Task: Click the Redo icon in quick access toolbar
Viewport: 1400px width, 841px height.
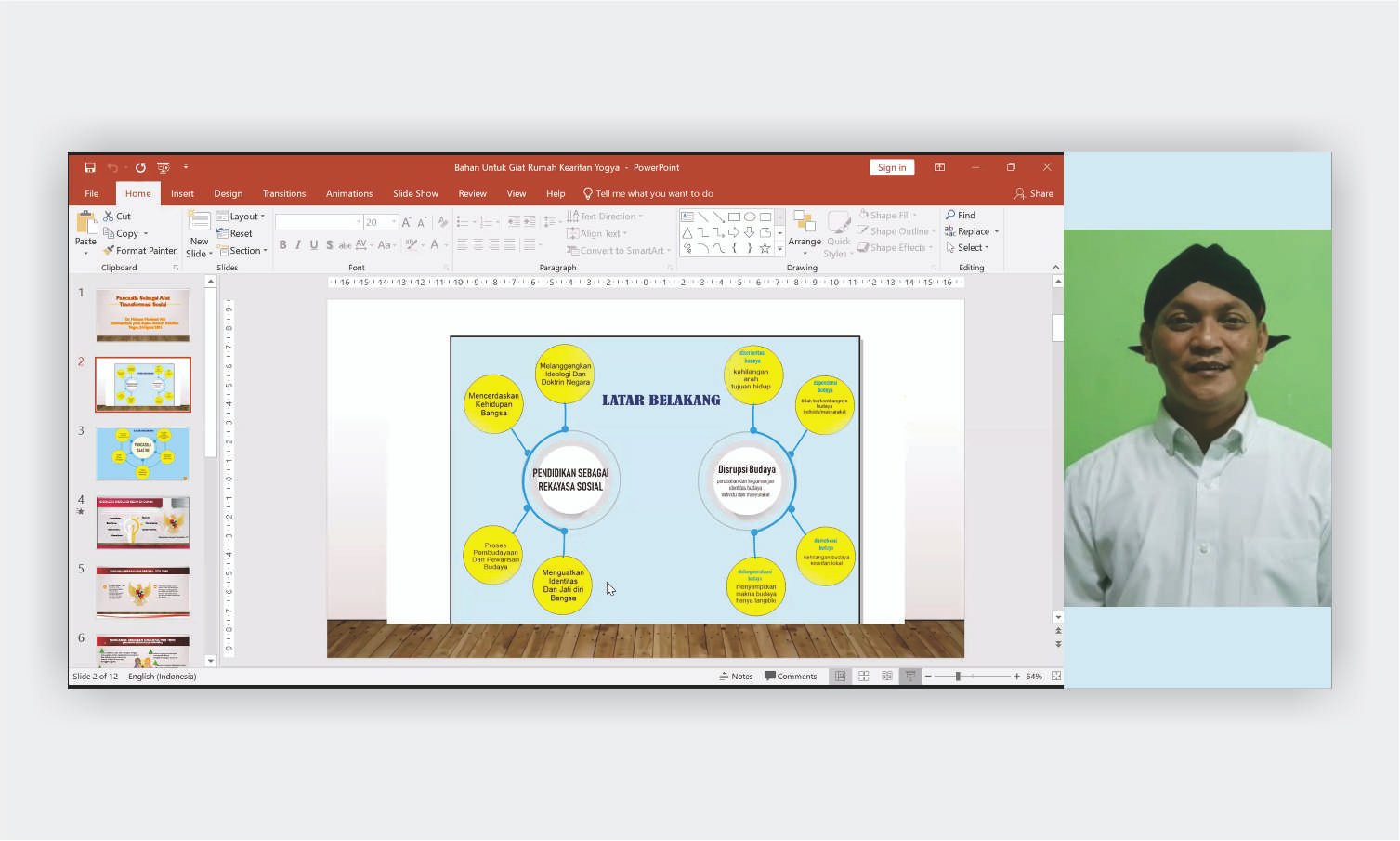Action: tap(140, 167)
